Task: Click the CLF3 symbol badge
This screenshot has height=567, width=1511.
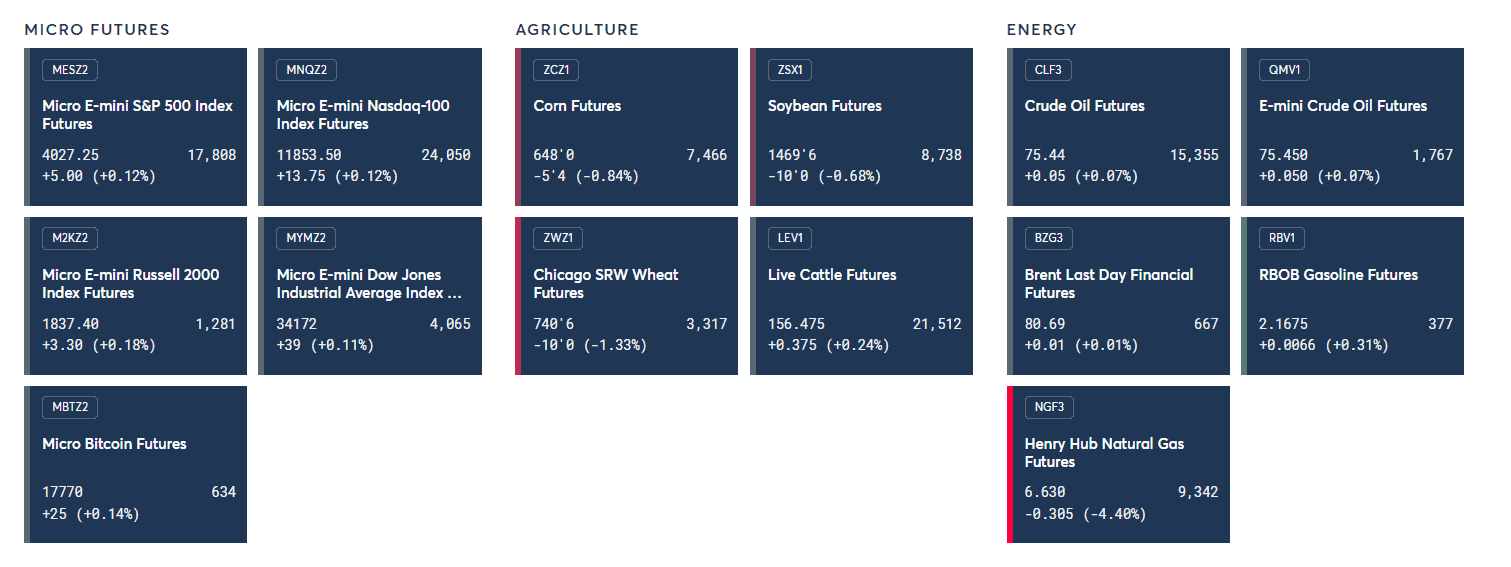Action: pos(1048,70)
